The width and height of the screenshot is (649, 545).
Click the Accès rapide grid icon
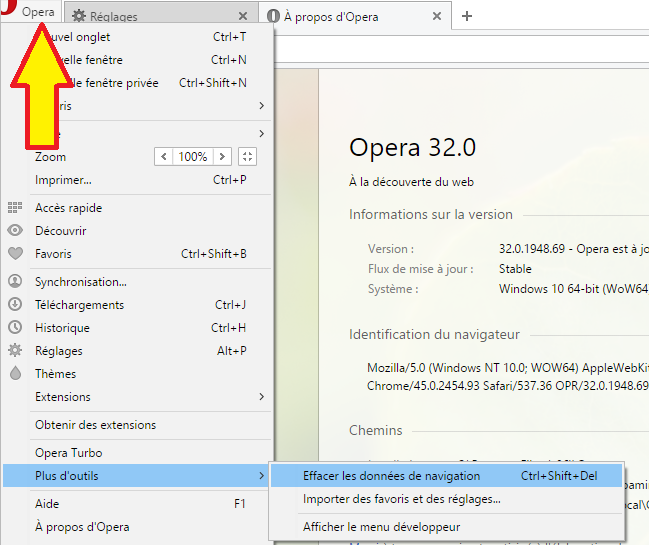[15, 207]
